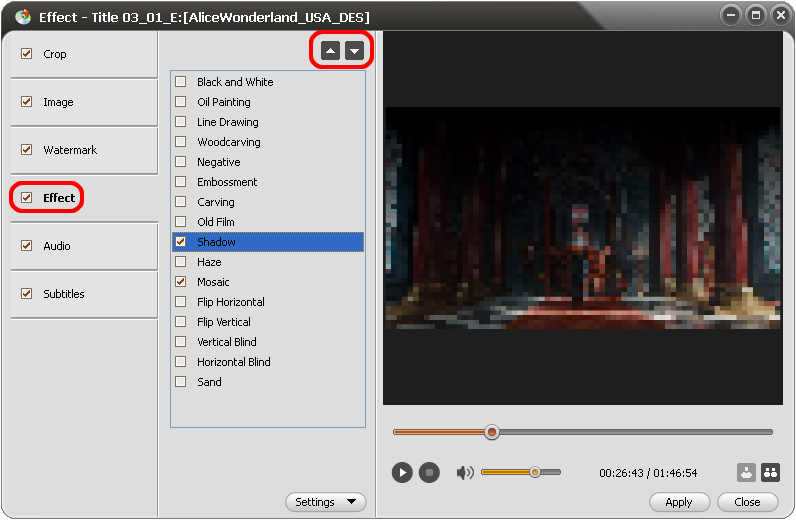
Task: Move the selected effect up in the list
Action: click(330, 50)
